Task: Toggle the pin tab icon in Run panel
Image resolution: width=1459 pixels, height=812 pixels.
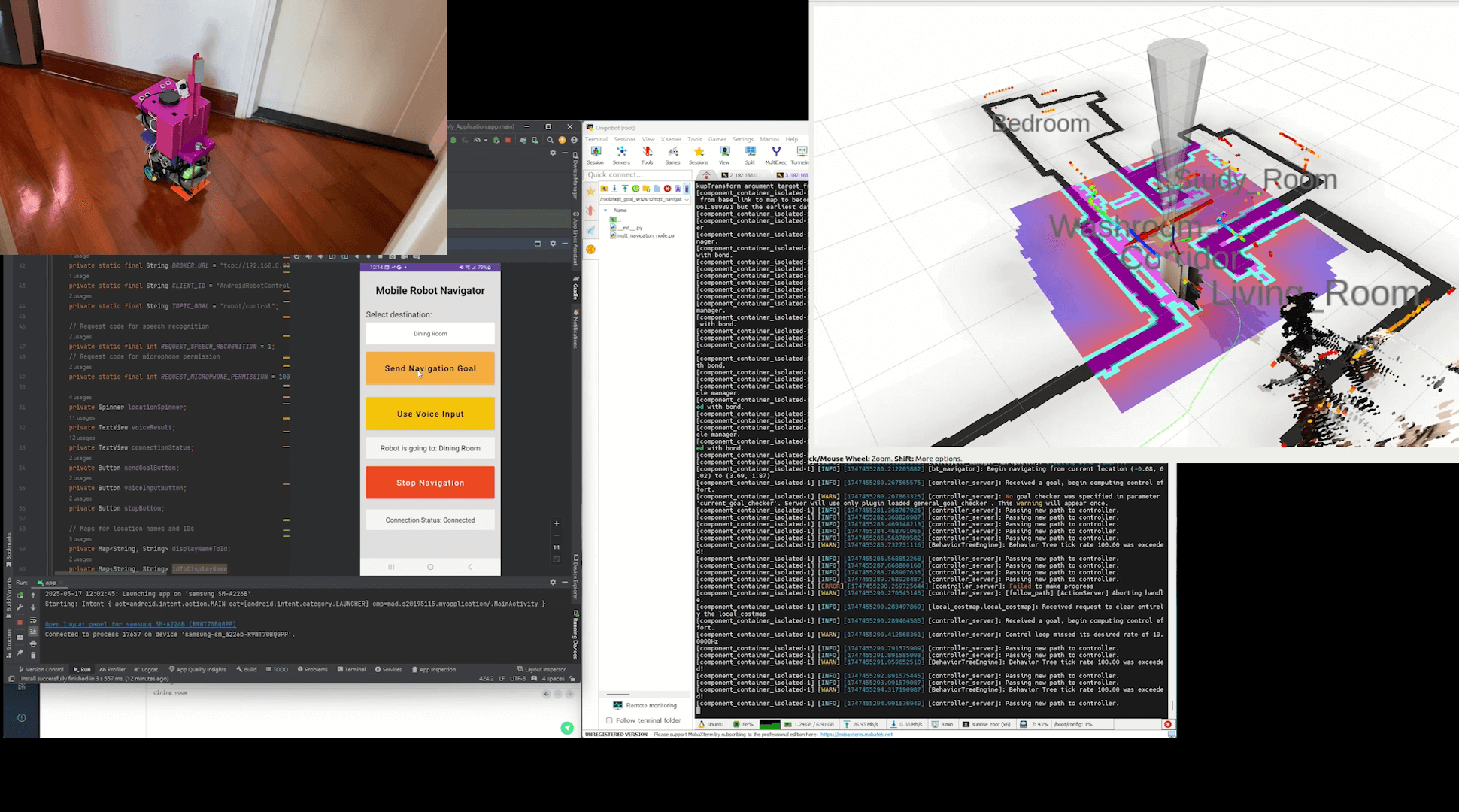Action: (20, 653)
